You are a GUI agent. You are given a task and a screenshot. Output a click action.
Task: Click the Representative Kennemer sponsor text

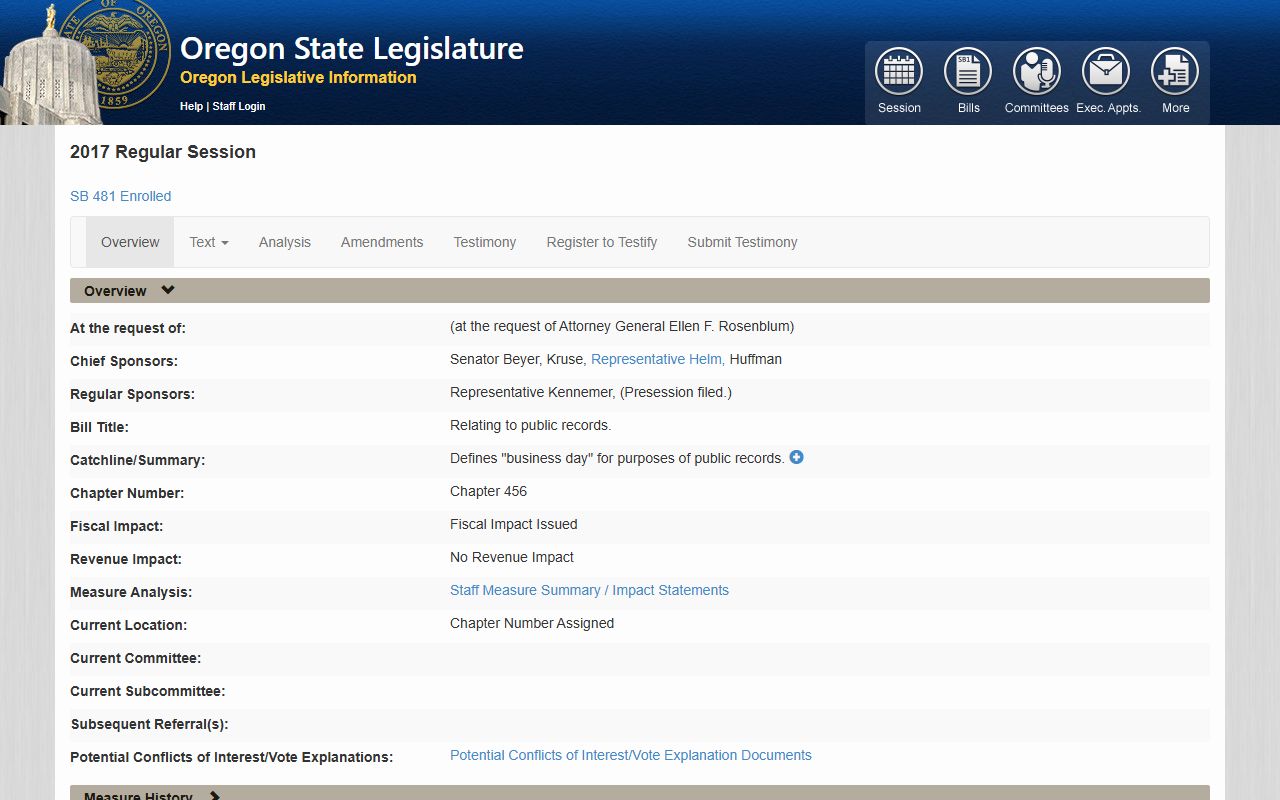(x=532, y=392)
